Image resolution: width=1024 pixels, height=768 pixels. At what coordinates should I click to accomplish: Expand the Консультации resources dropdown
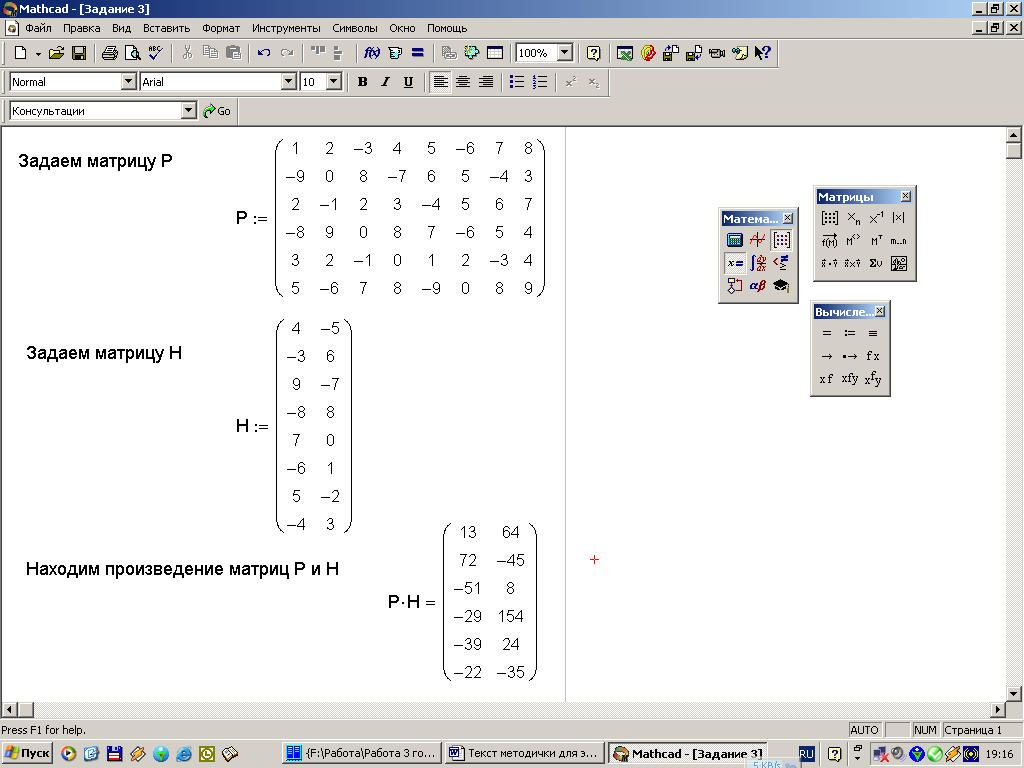(x=189, y=110)
